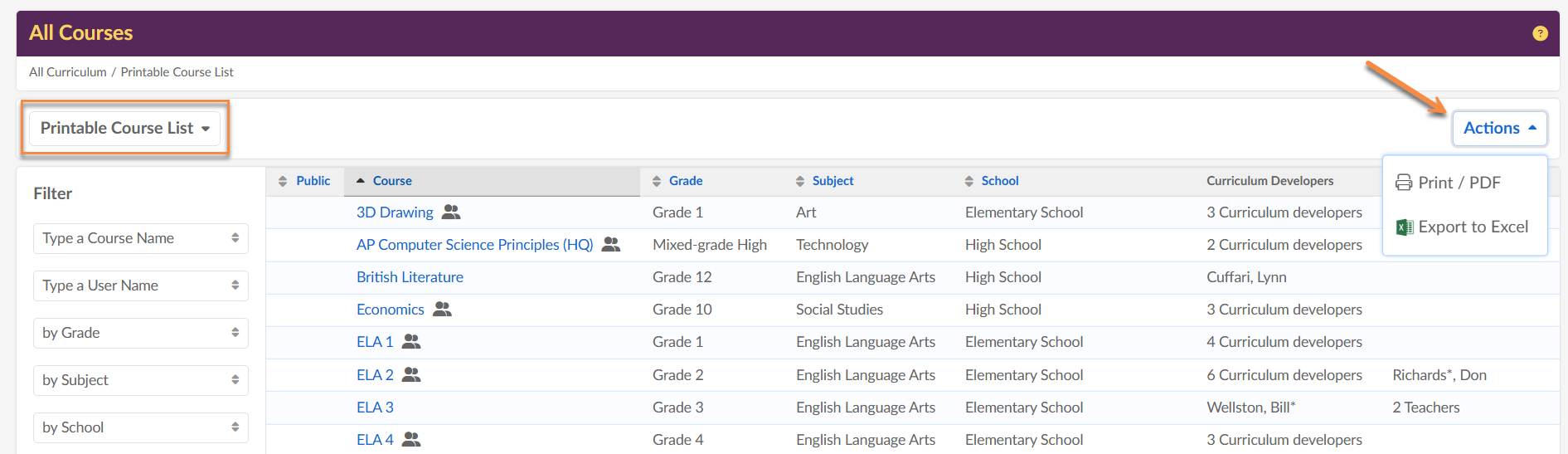Sort the table by Grade column
Screen dimensions: 1568x454
[x=677, y=181]
